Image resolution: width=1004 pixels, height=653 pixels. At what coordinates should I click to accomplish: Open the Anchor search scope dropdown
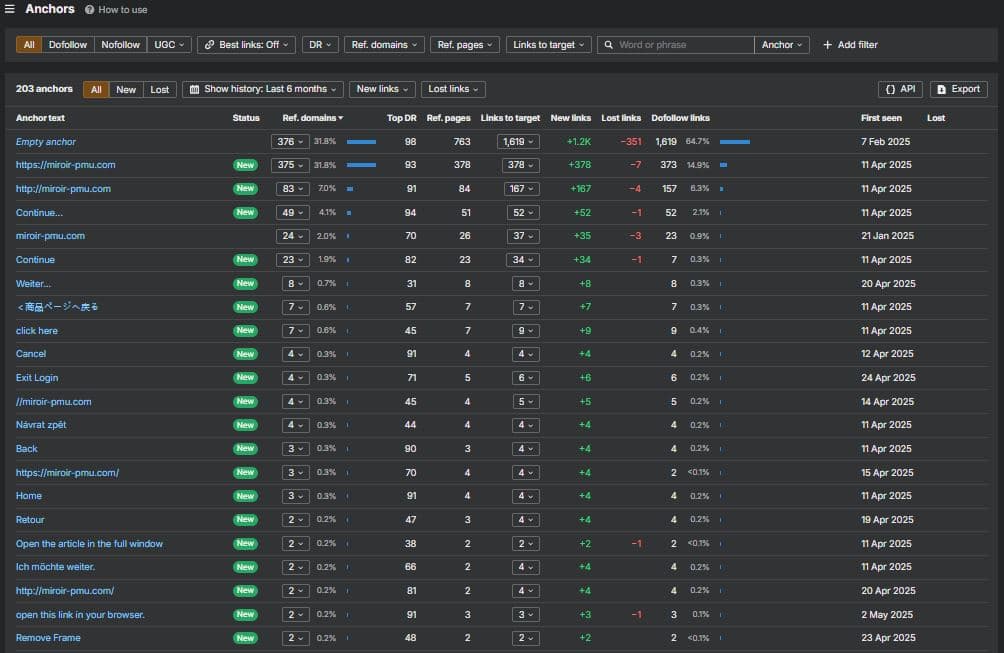782,45
